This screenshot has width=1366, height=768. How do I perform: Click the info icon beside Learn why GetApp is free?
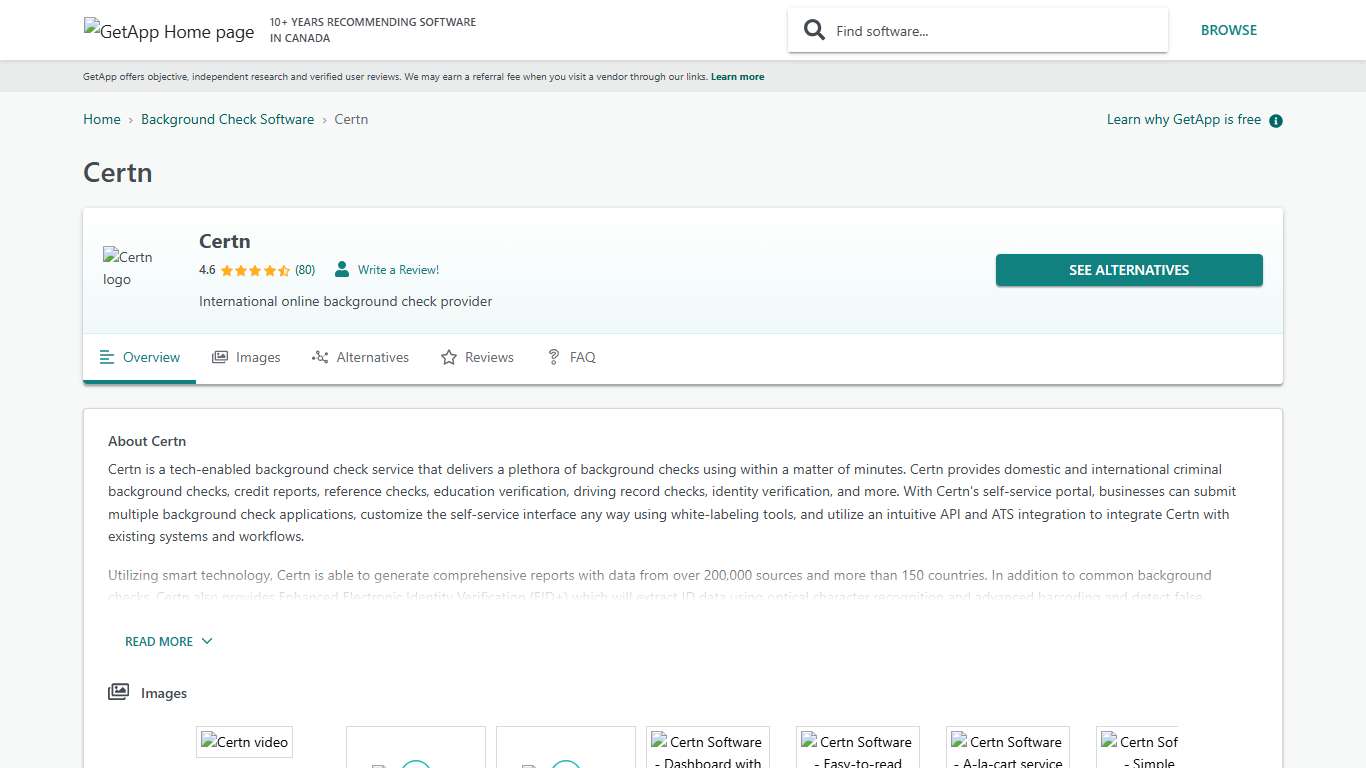click(1275, 121)
